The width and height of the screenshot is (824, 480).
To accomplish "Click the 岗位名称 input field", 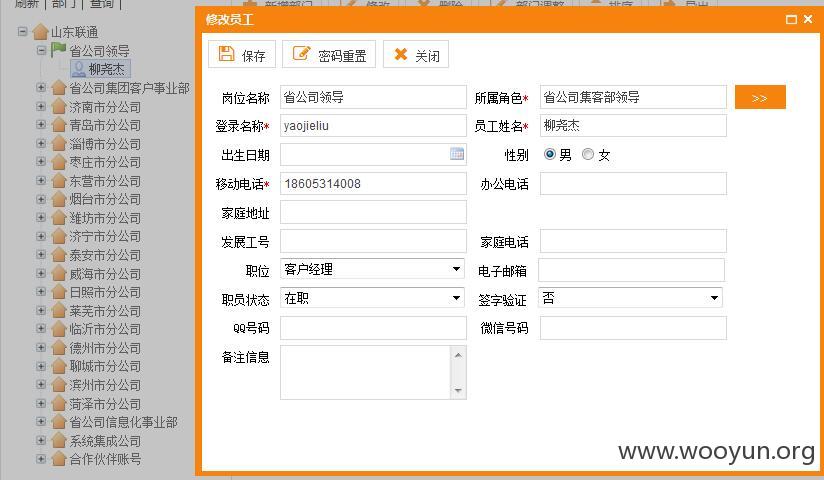I will (373, 97).
